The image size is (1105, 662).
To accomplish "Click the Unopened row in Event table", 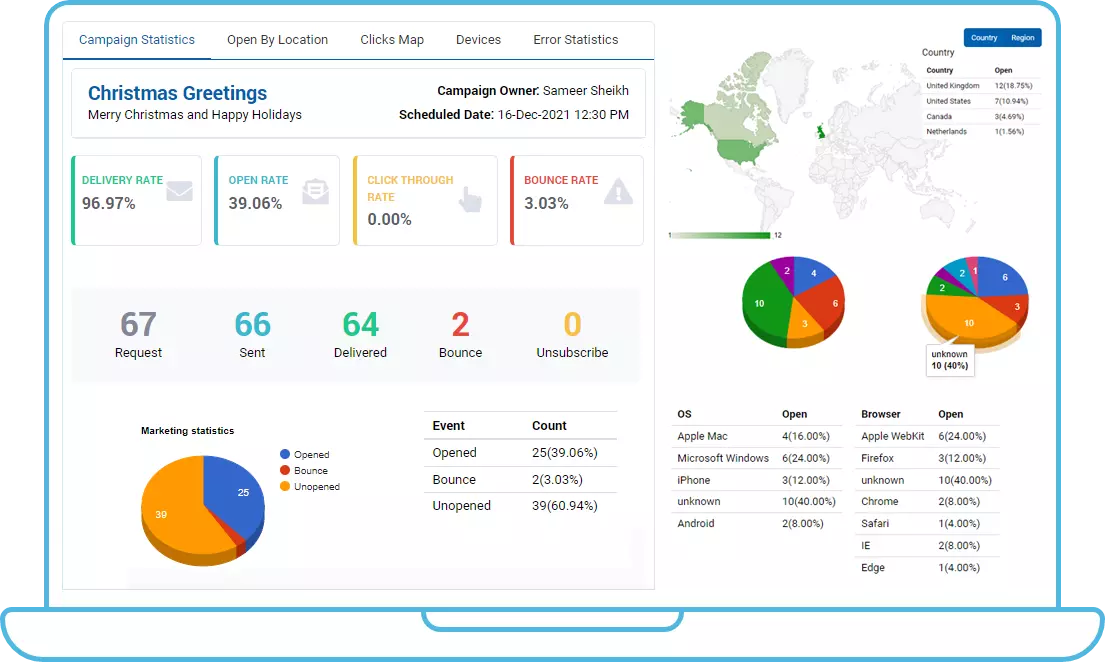I will coord(520,505).
